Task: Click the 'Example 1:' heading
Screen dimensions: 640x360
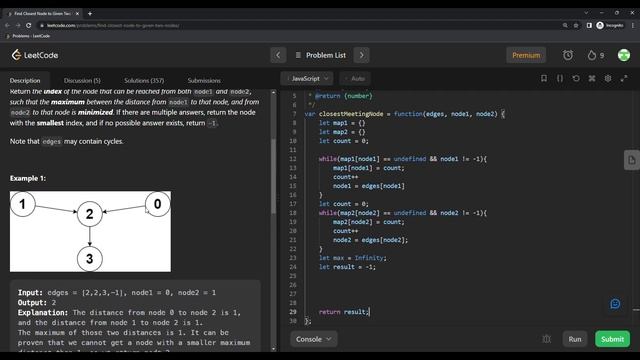Action: [28, 178]
